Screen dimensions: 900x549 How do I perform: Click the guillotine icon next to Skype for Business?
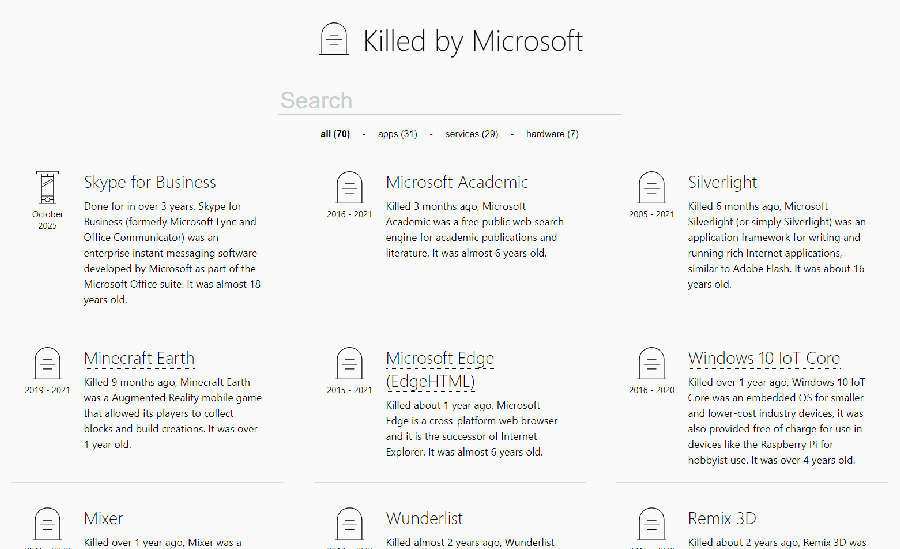(x=46, y=188)
